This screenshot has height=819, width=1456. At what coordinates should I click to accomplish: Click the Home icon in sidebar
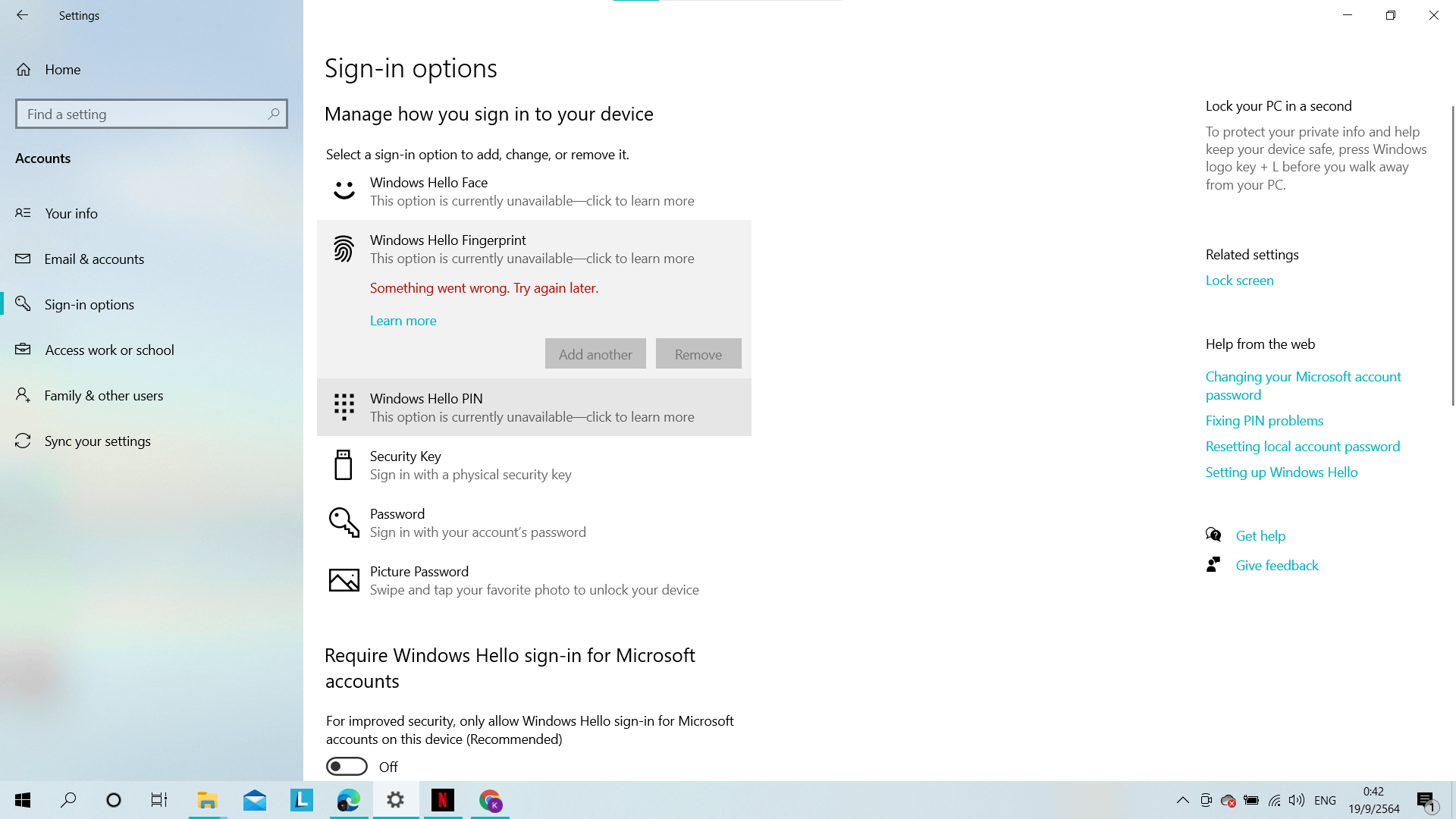[x=24, y=70]
